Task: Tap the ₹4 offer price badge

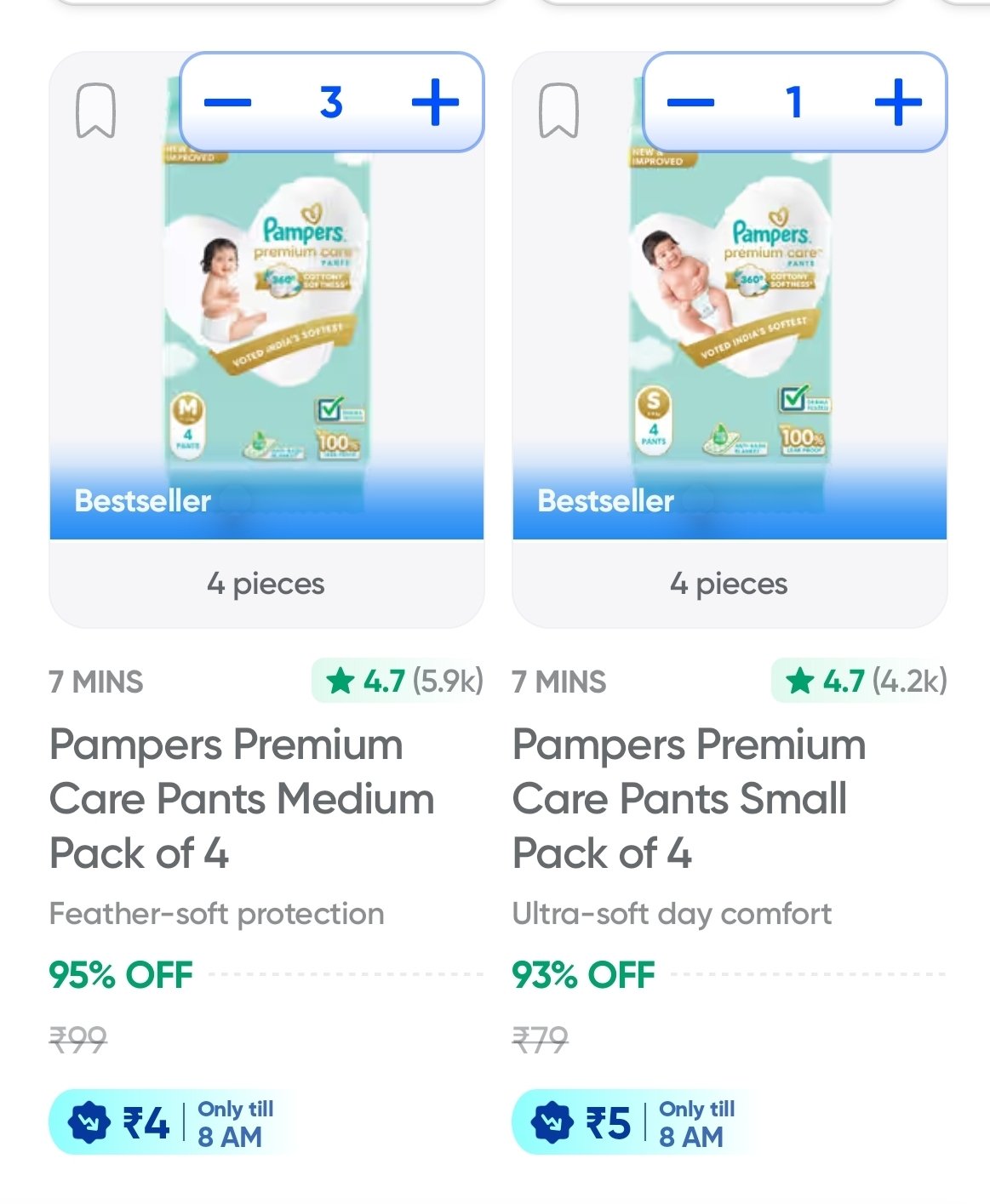Action: click(x=146, y=1123)
